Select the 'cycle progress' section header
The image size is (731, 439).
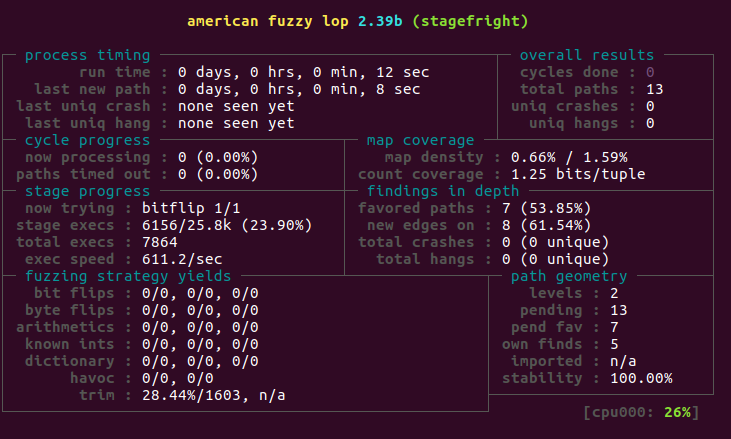point(88,140)
